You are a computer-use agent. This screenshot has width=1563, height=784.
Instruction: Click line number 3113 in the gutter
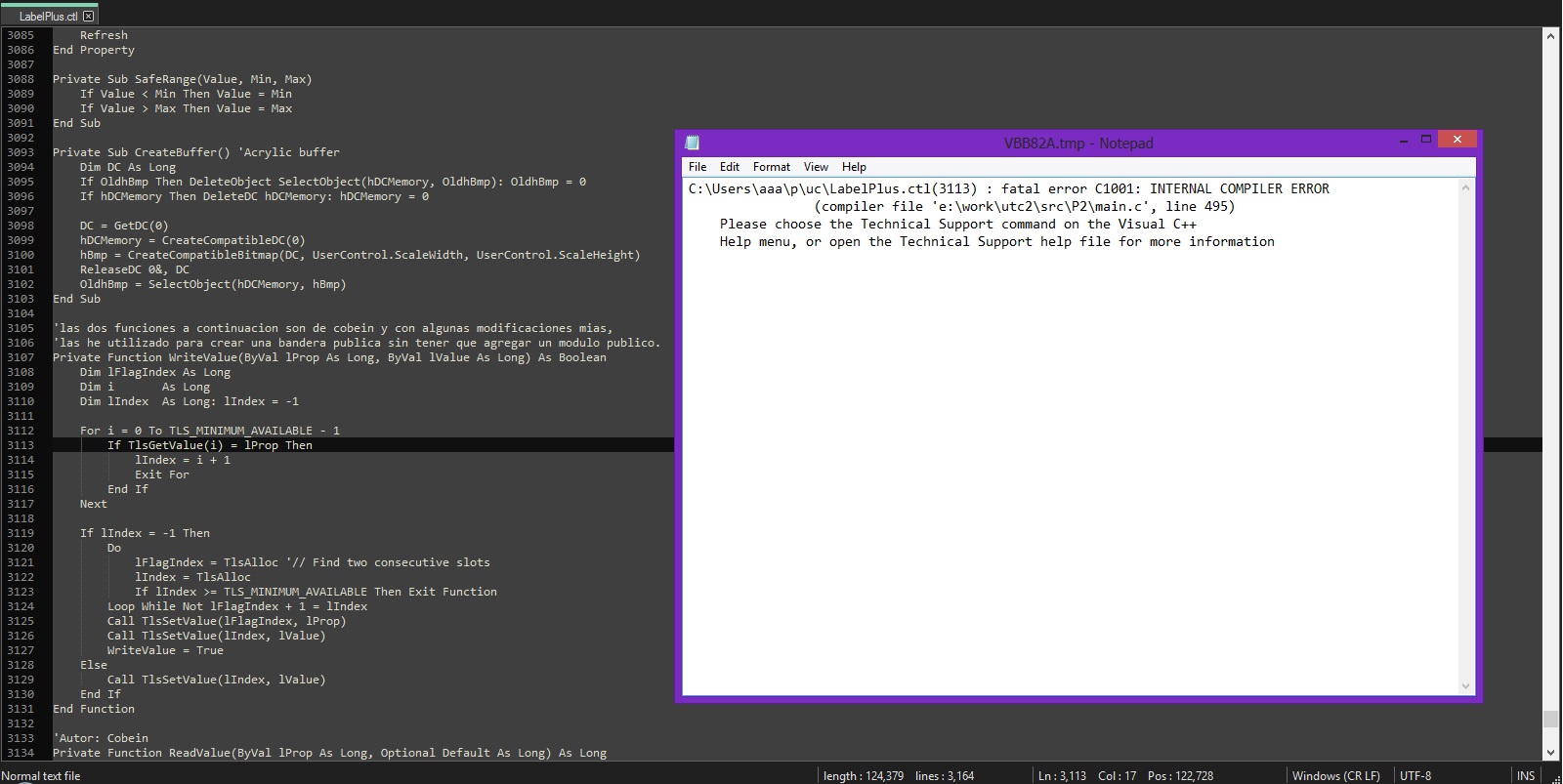(x=21, y=445)
